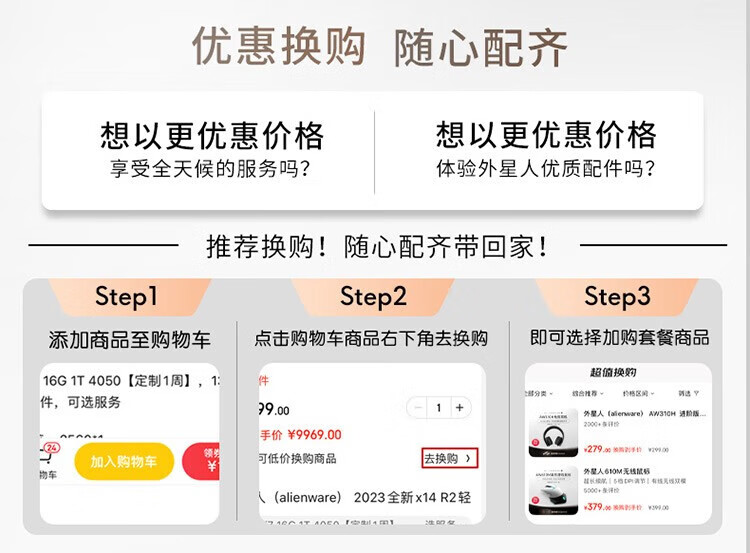Screen dimensions: 750x553
Task: Click the 去换购 link with arrow
Action: (x=449, y=458)
